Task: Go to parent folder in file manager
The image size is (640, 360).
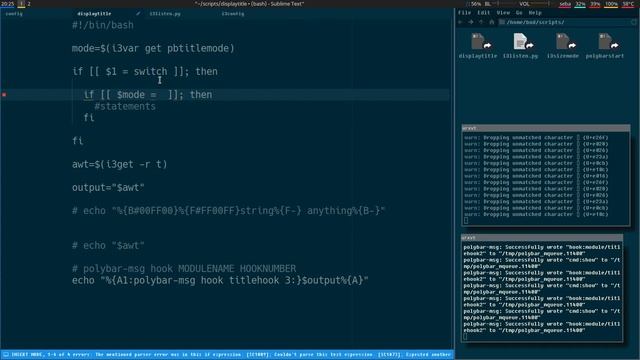Action: pos(481,22)
